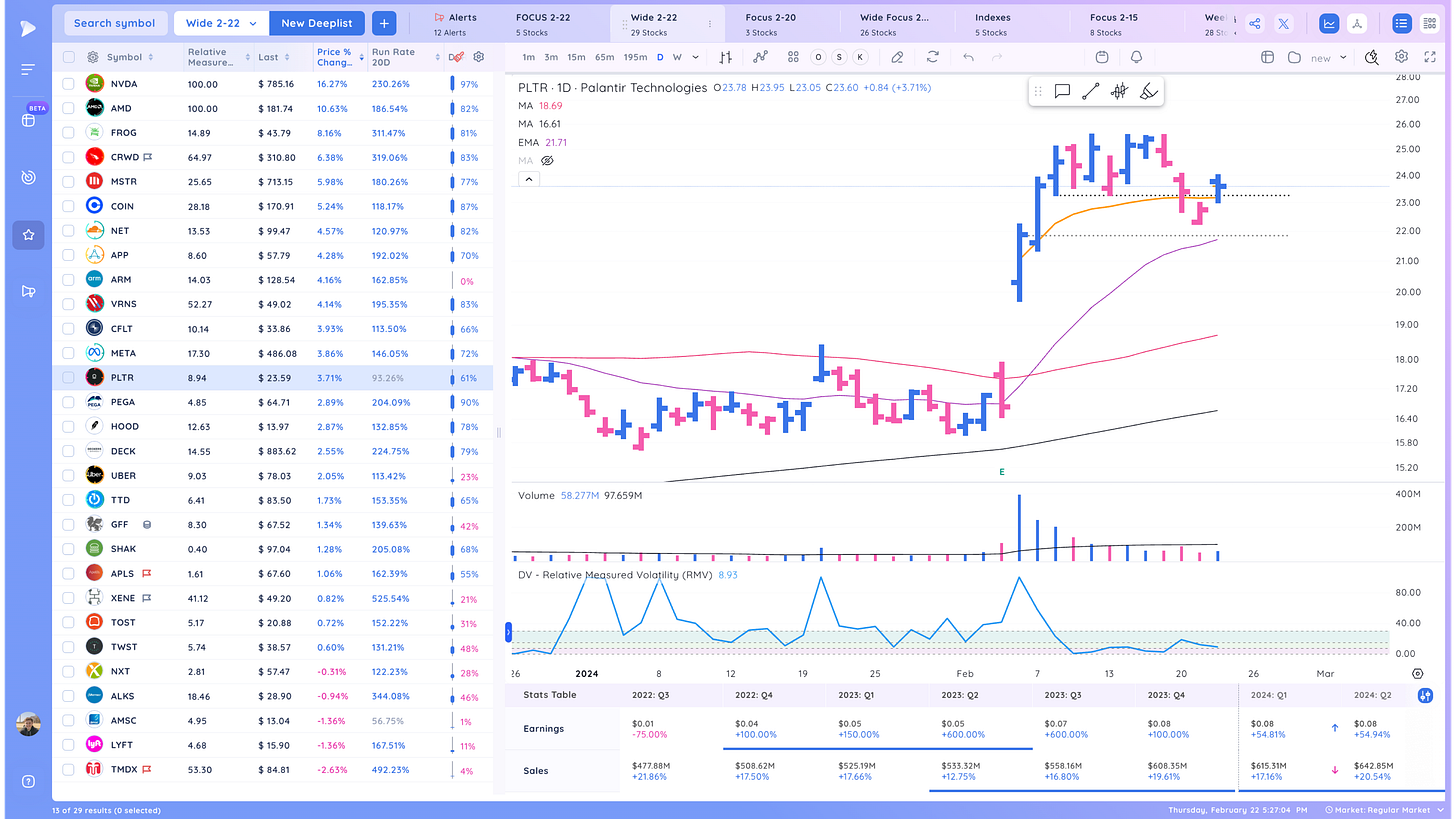The height and width of the screenshot is (819, 1456).
Task: Open the BETA dashboard icon in sidebar
Action: pos(28,120)
